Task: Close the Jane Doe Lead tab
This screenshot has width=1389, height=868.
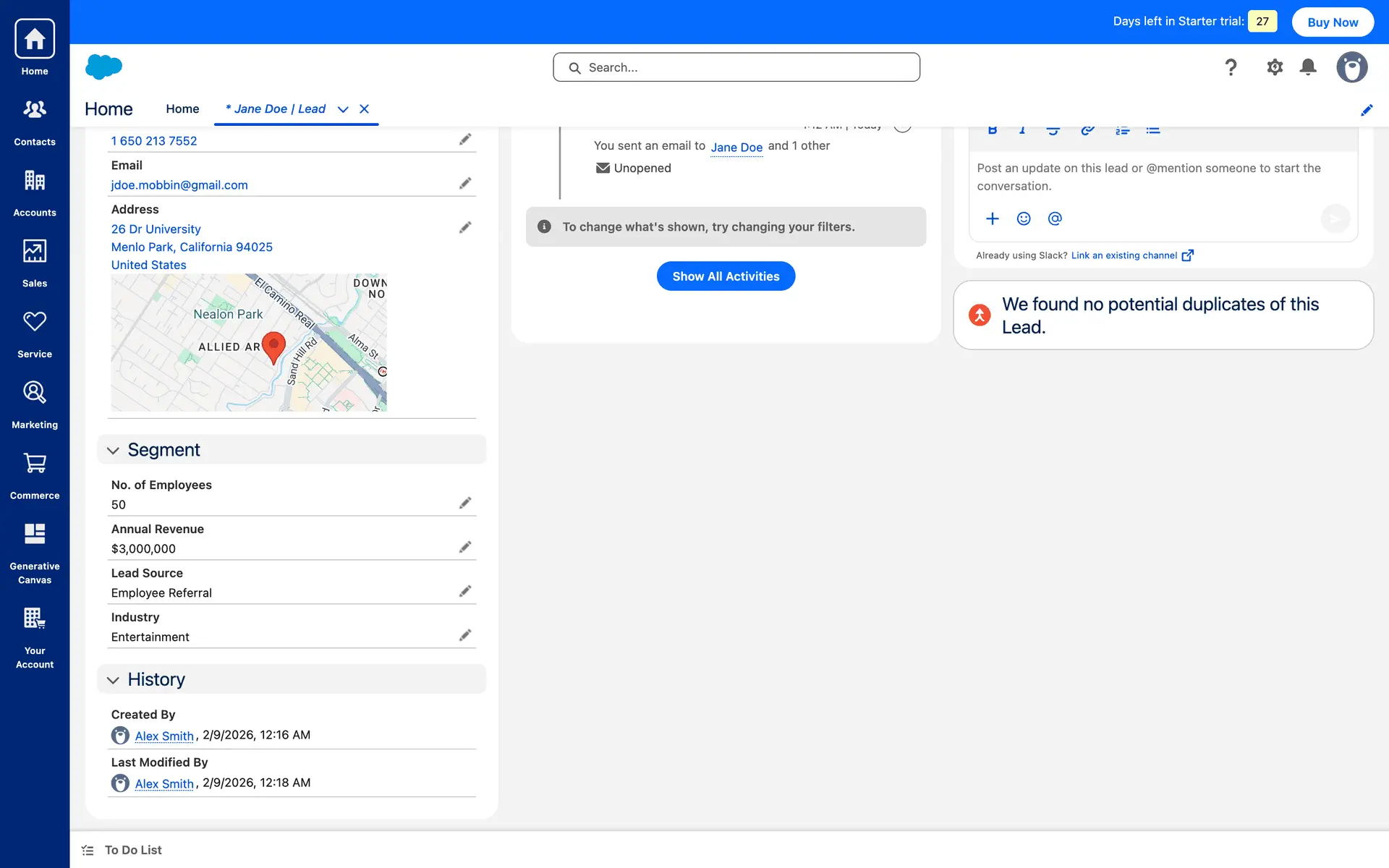Action: (365, 109)
